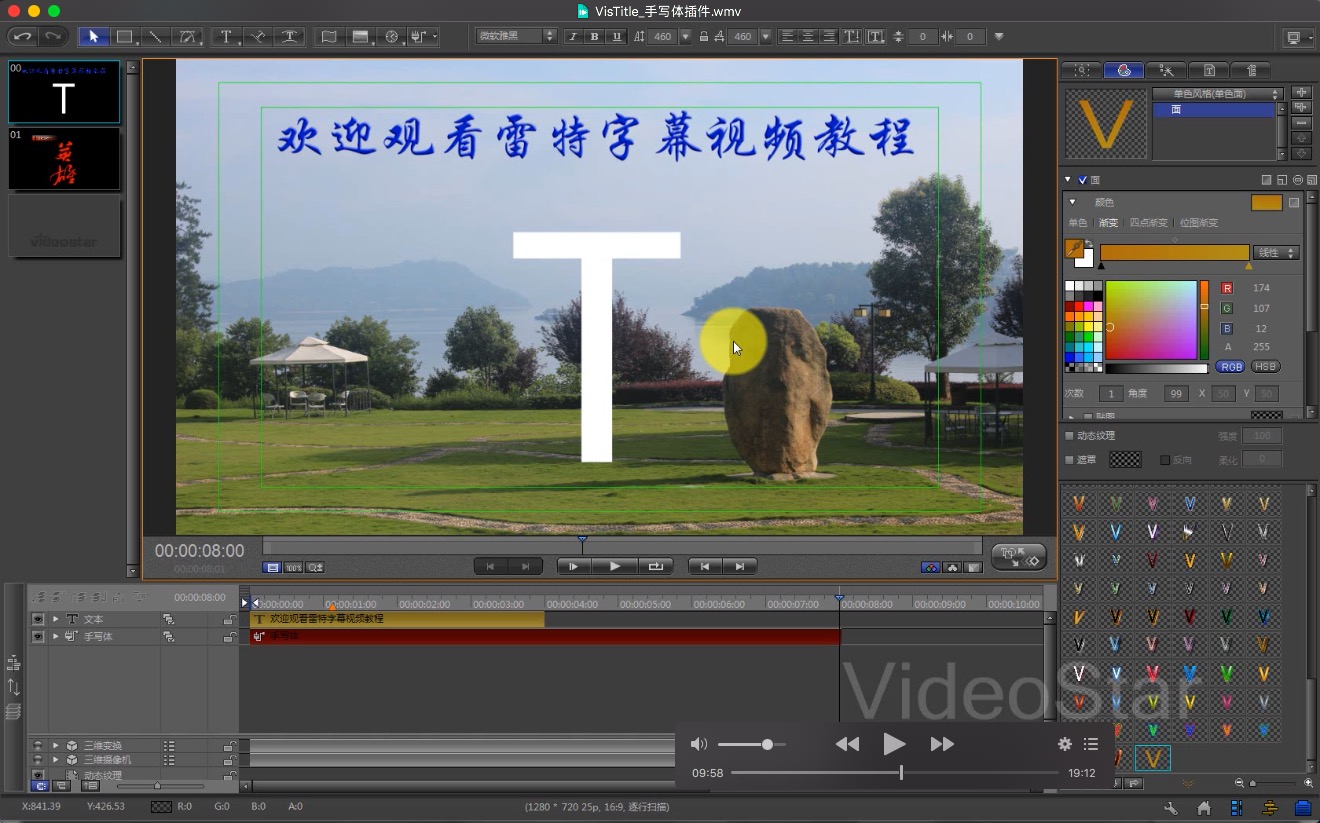Switch to the 四点渐变 tab
The width and height of the screenshot is (1320, 823).
point(1146,223)
